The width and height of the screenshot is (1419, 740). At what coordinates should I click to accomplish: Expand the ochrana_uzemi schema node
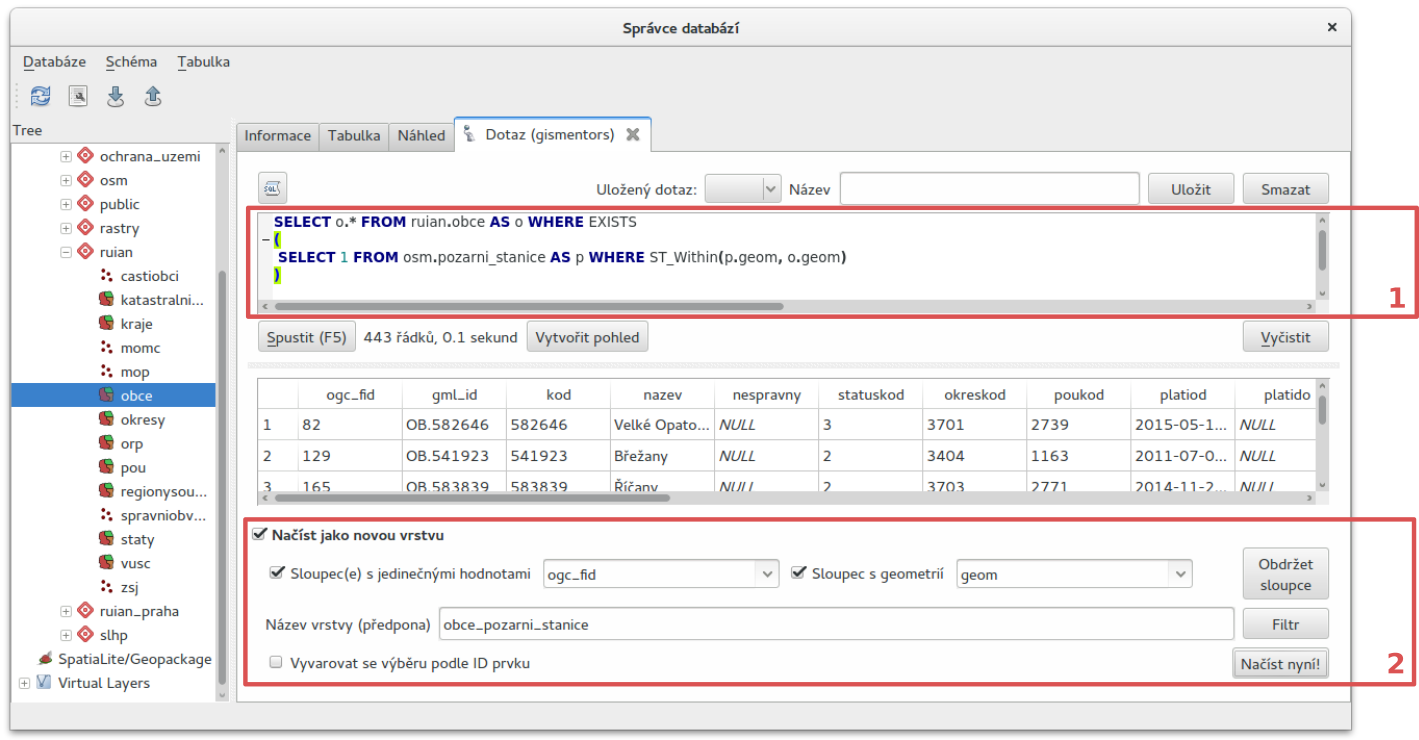[66, 156]
